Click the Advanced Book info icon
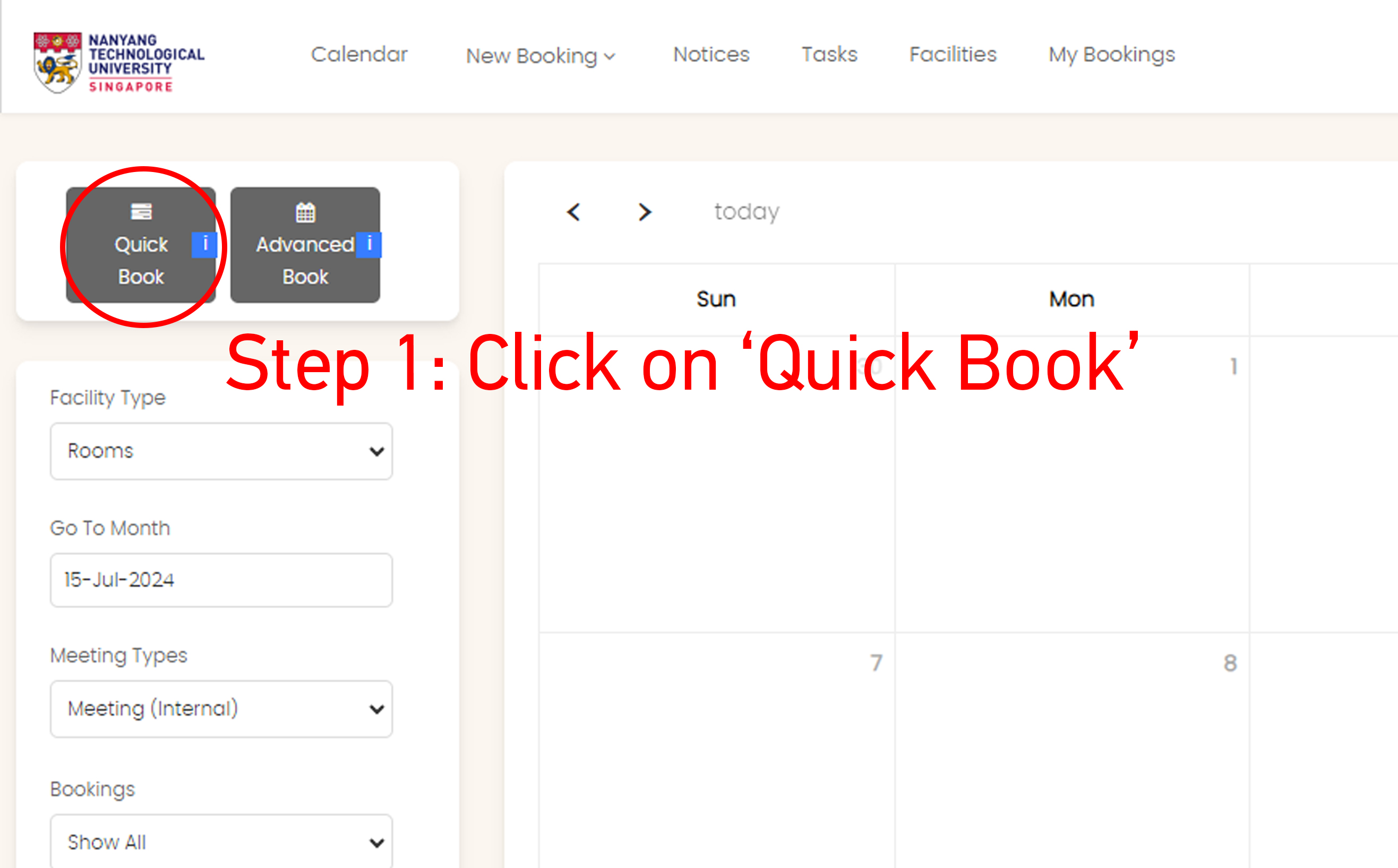 coord(368,245)
